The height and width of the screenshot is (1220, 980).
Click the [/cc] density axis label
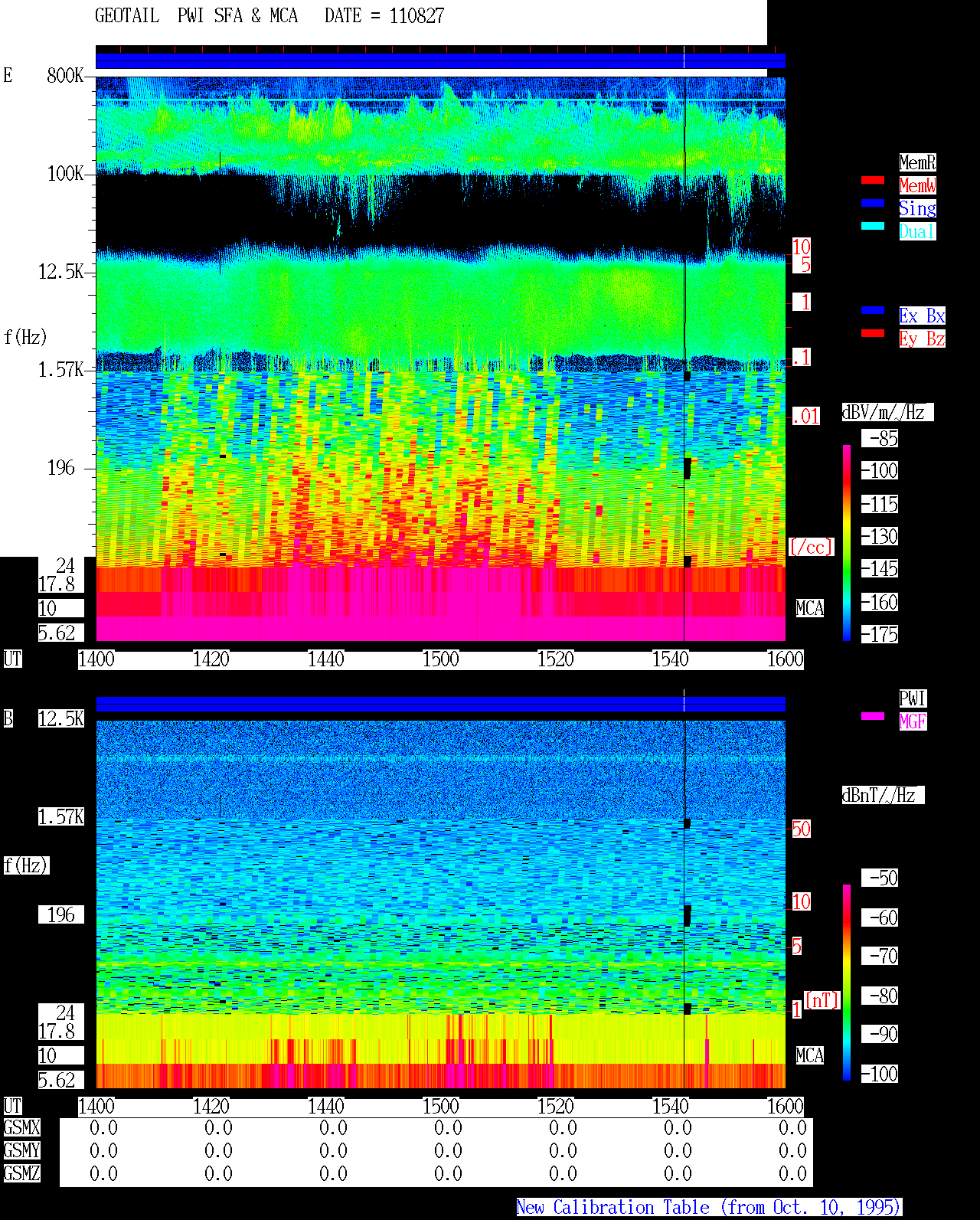point(811,547)
